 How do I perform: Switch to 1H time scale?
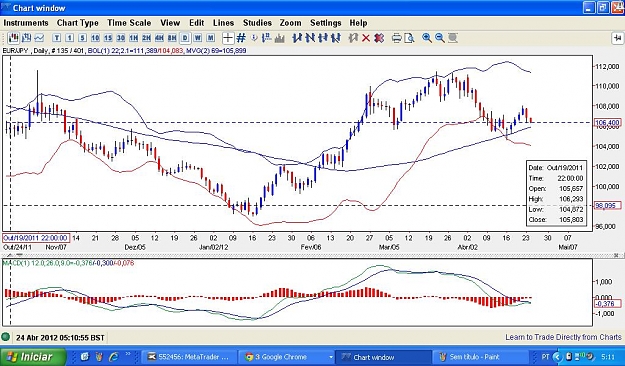pyautogui.click(x=134, y=38)
